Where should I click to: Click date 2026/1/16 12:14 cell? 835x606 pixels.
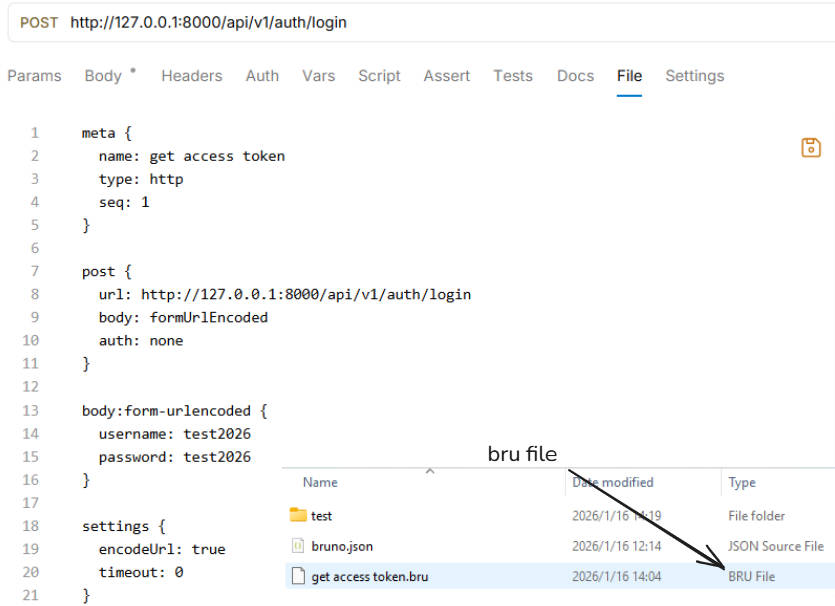tap(616, 546)
